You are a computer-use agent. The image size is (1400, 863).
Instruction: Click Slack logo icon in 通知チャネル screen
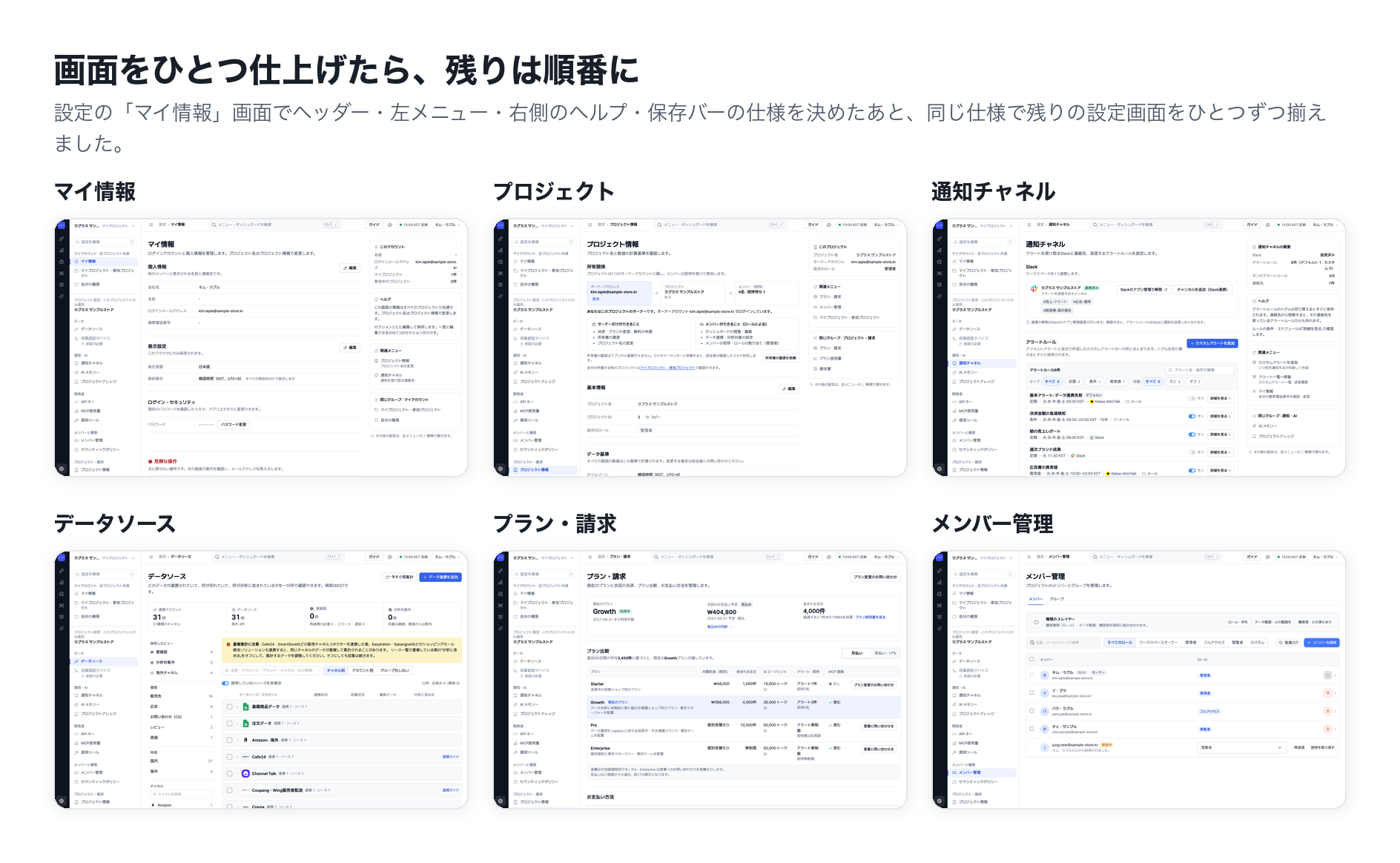1034,289
